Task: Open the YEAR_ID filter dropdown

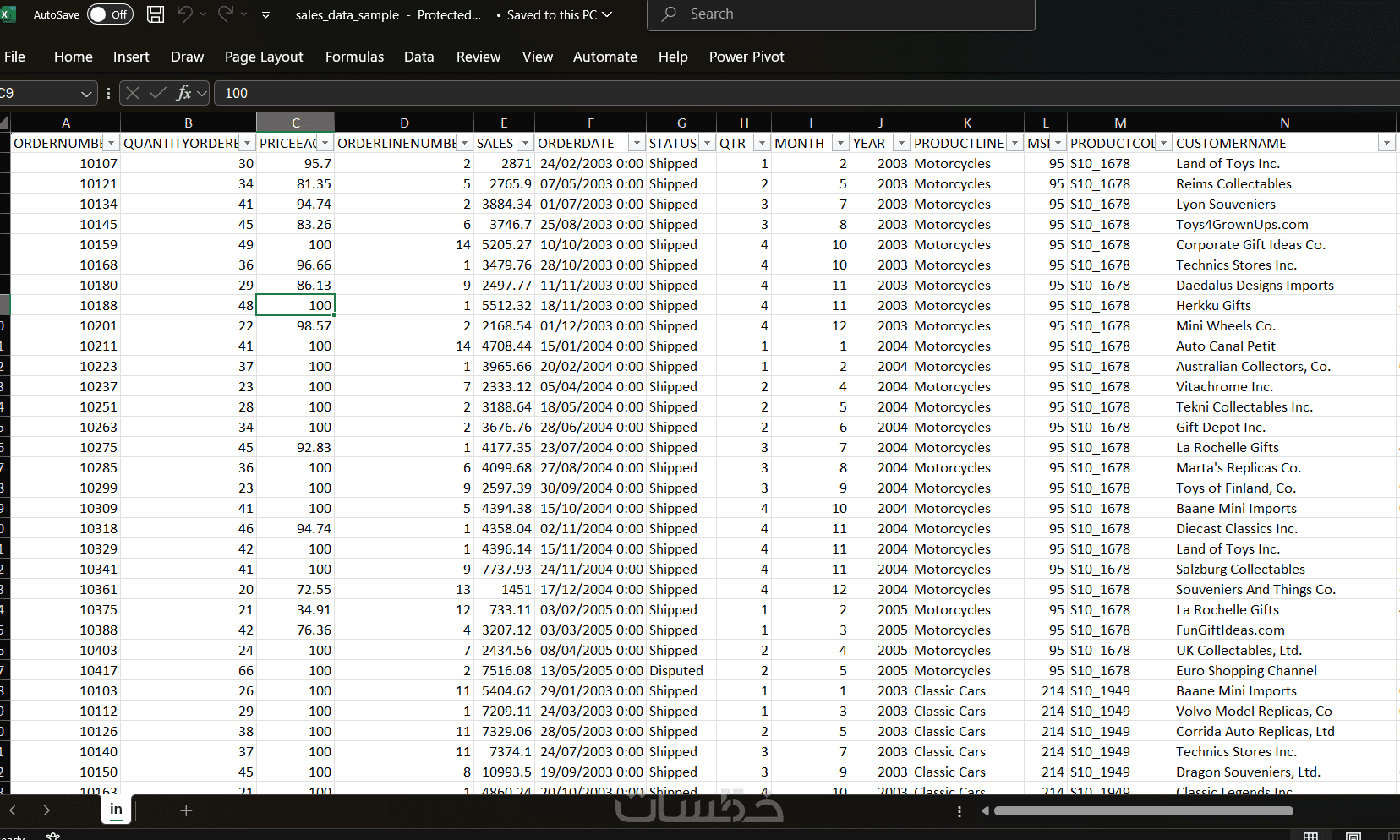Action: (x=902, y=143)
